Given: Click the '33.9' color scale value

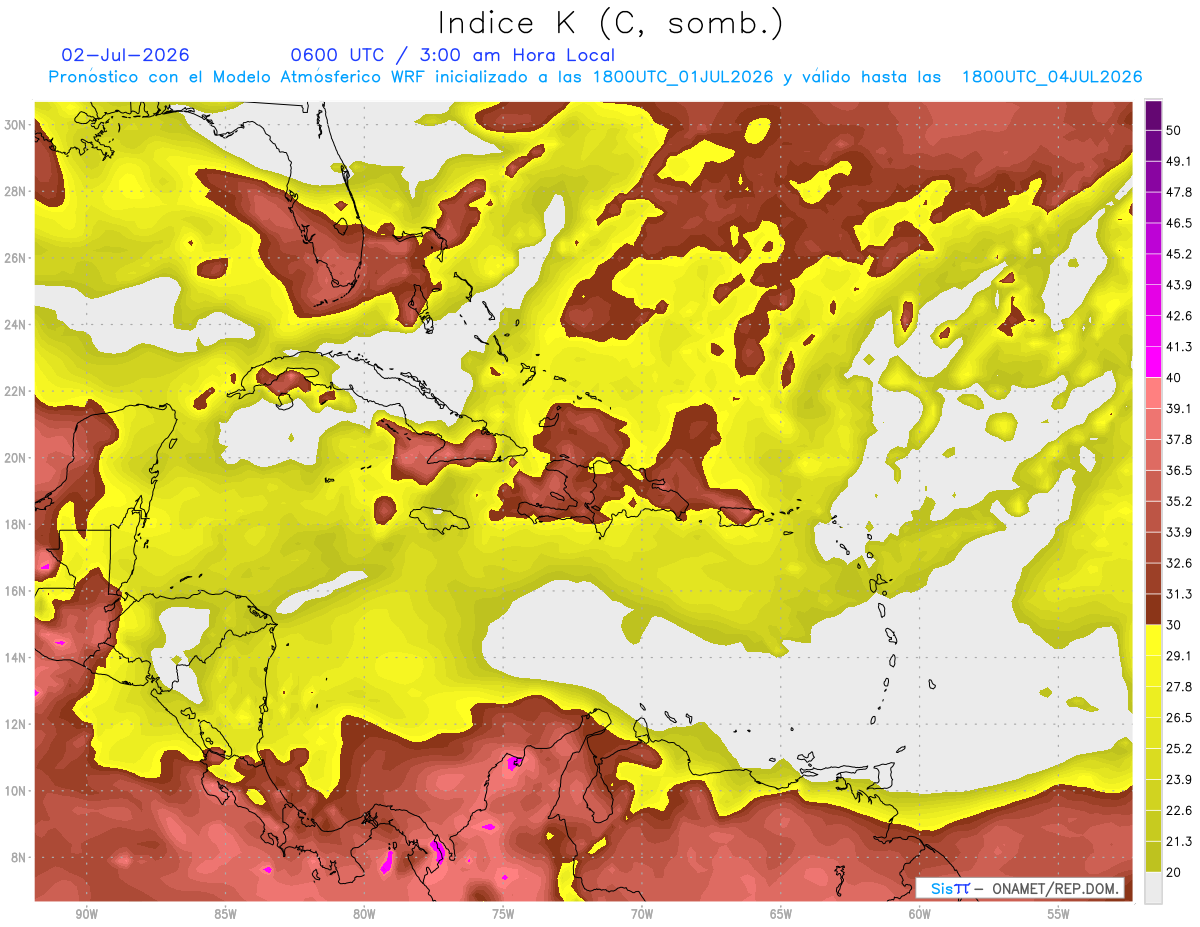Looking at the screenshot, I should pyautogui.click(x=1179, y=532).
